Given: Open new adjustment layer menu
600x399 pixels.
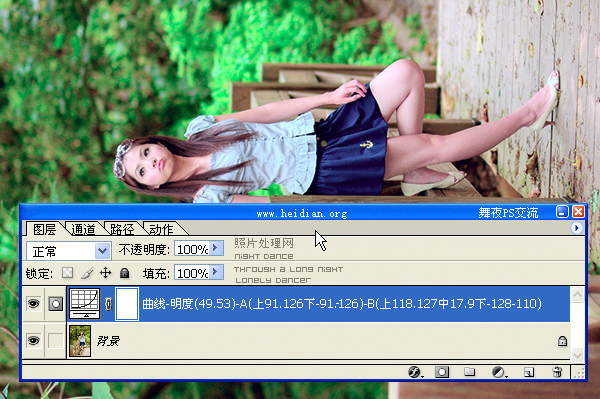Looking at the screenshot, I should (499, 372).
